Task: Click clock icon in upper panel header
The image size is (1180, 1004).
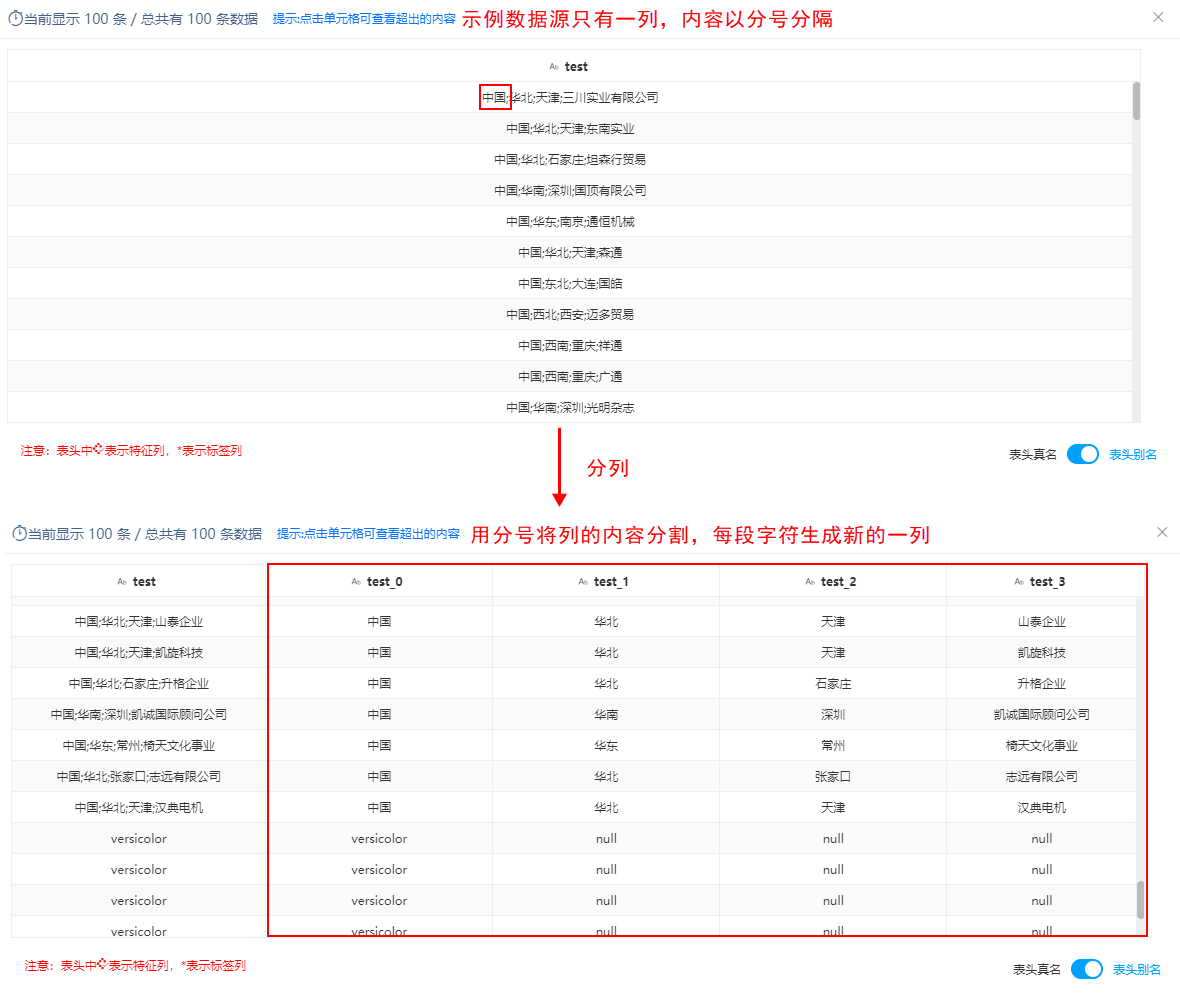Action: [x=15, y=18]
